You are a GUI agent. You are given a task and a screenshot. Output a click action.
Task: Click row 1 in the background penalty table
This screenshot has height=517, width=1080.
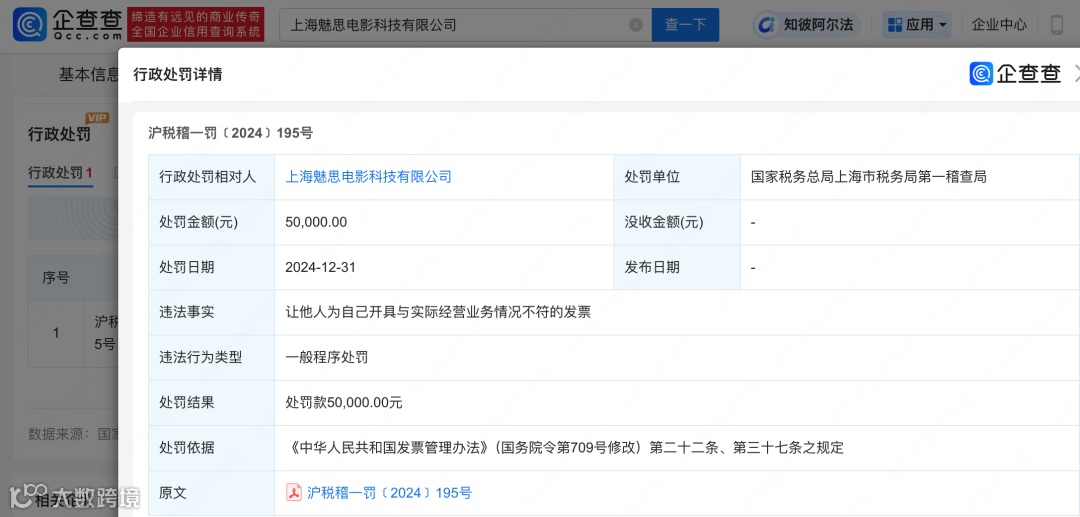click(x=73, y=333)
